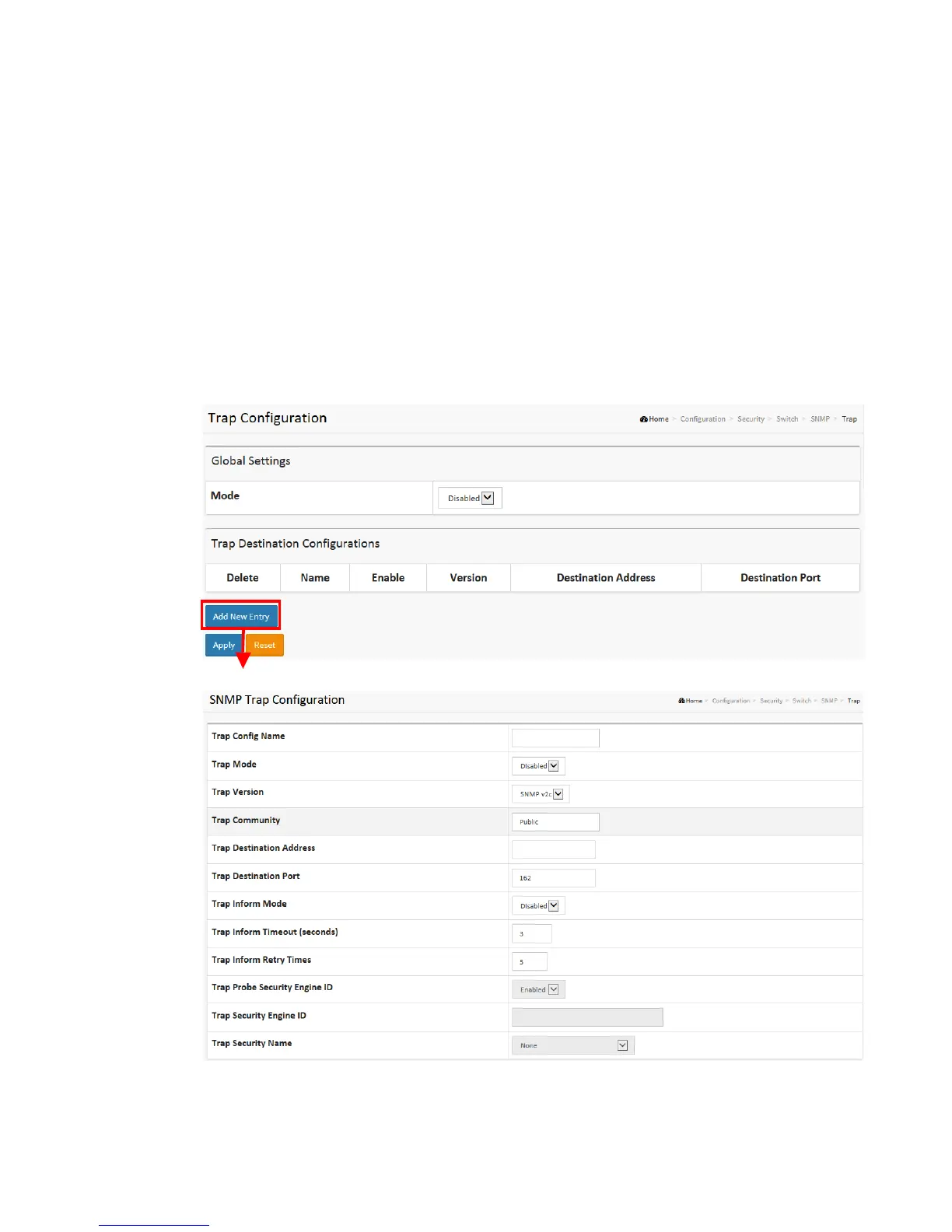The height and width of the screenshot is (1232, 952).
Task: Click the orange Reset button
Action: point(264,645)
